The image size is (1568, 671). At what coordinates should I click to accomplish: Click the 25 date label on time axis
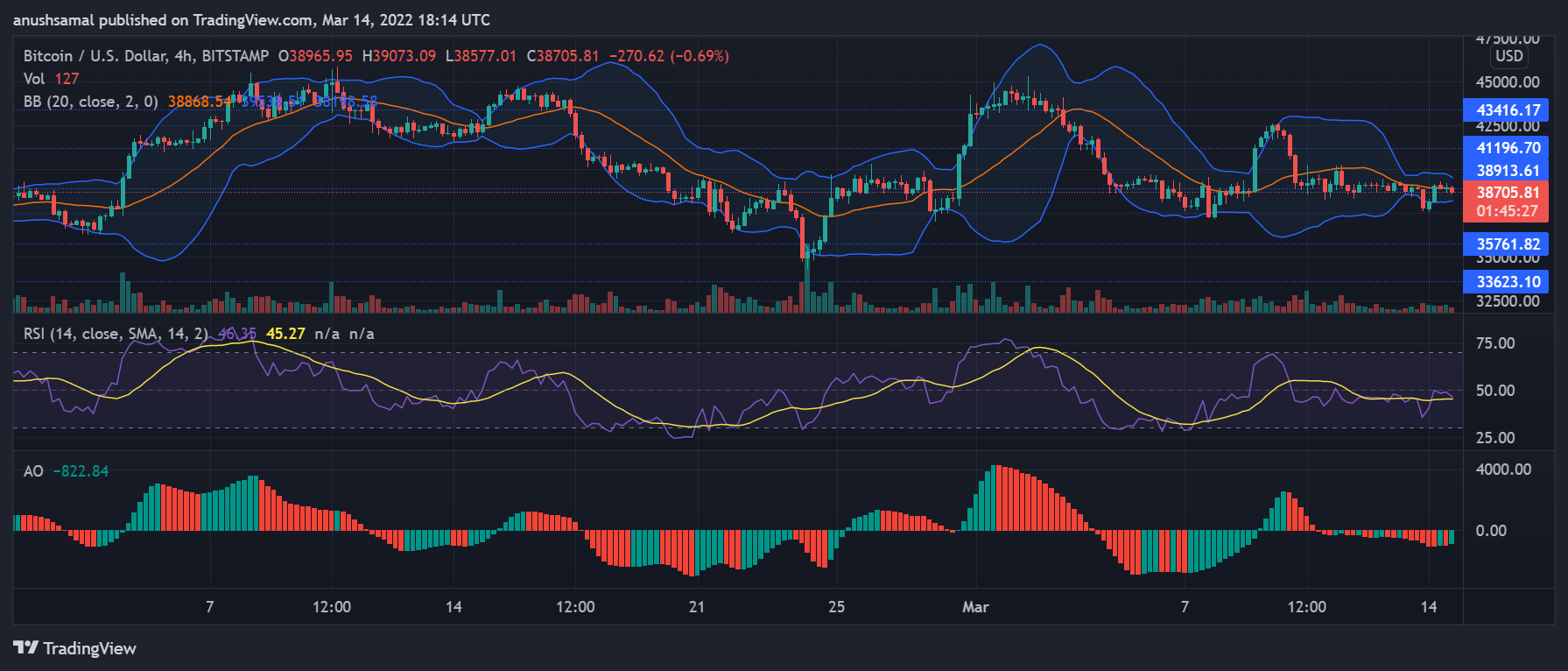click(836, 607)
